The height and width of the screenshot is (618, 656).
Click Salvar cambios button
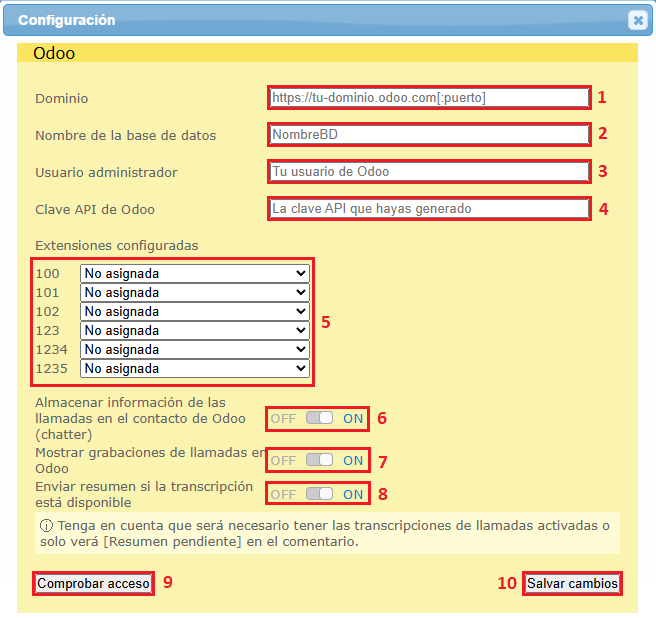click(572, 583)
